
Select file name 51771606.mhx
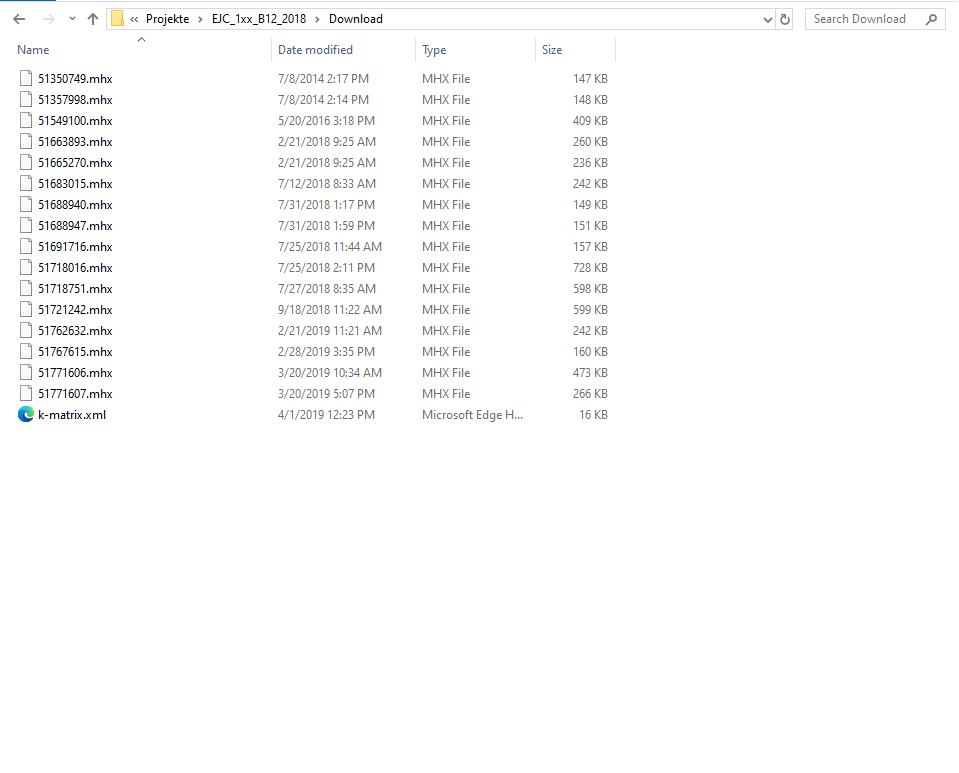click(x=75, y=372)
